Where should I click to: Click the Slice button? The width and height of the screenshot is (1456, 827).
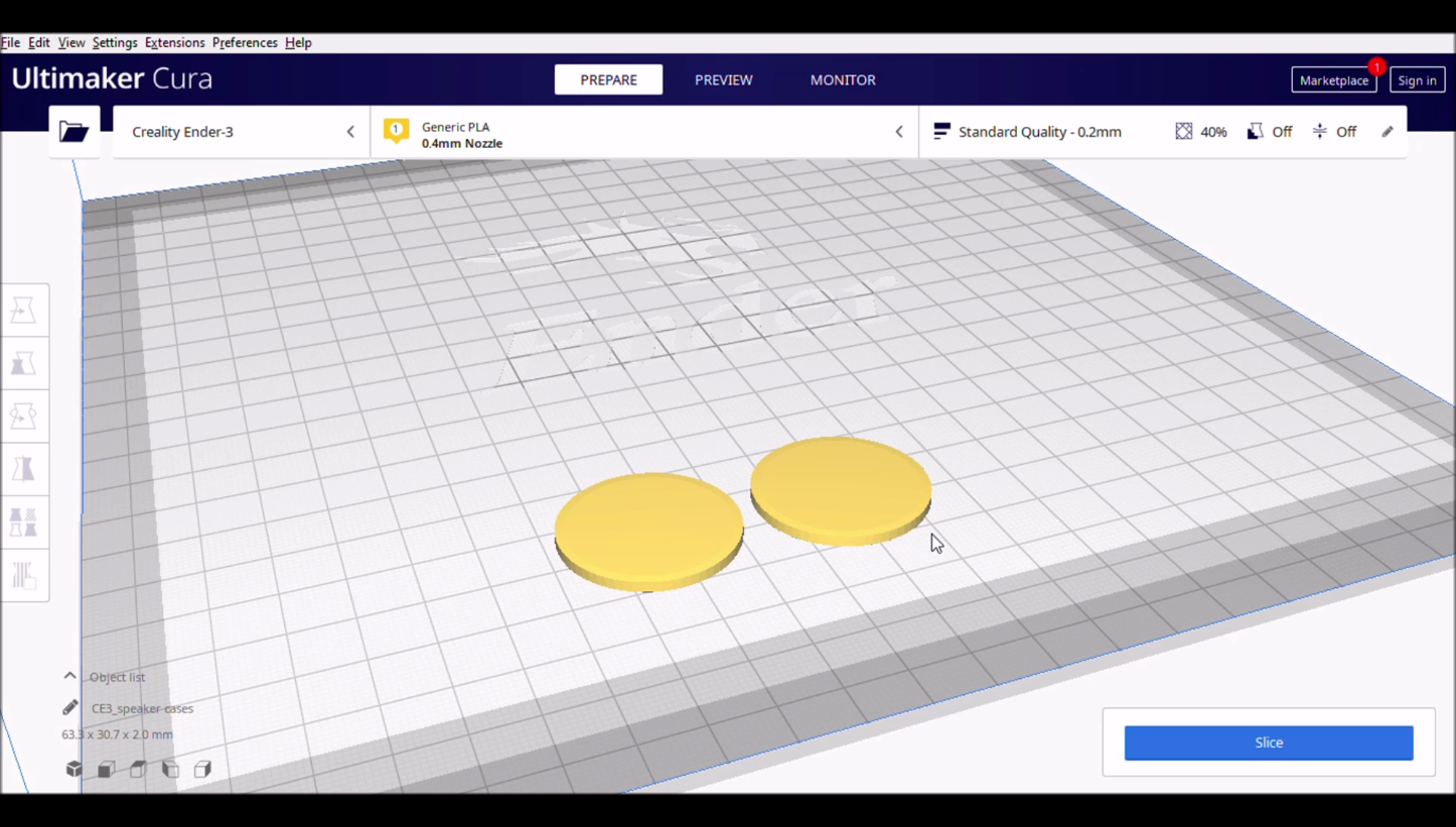click(x=1267, y=742)
